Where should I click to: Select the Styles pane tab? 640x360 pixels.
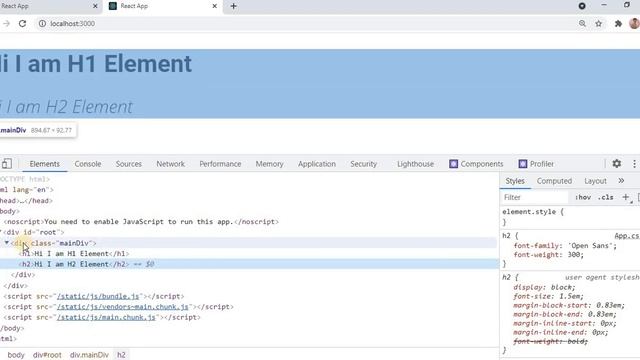(x=515, y=181)
